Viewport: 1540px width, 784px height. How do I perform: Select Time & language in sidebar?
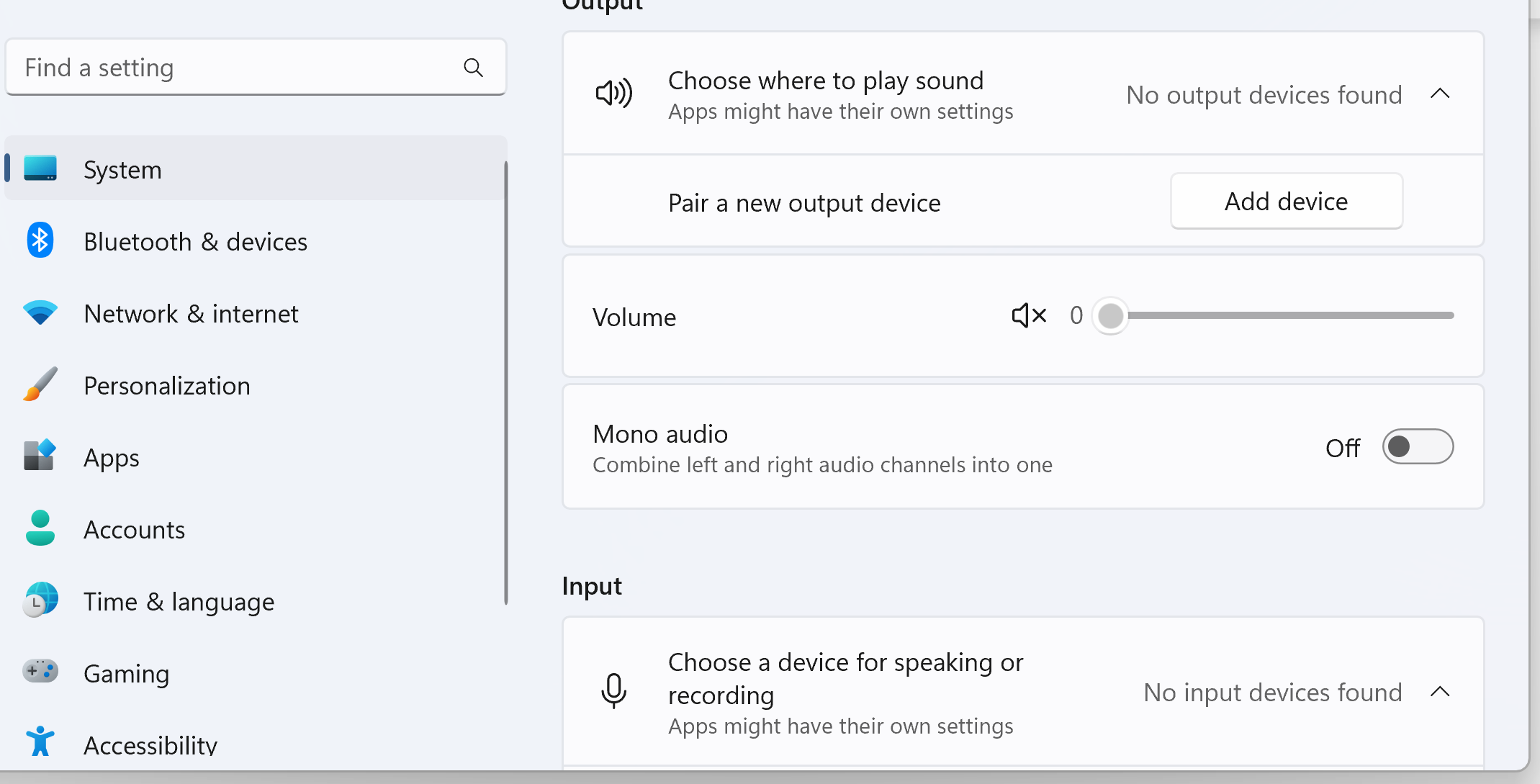tap(179, 601)
